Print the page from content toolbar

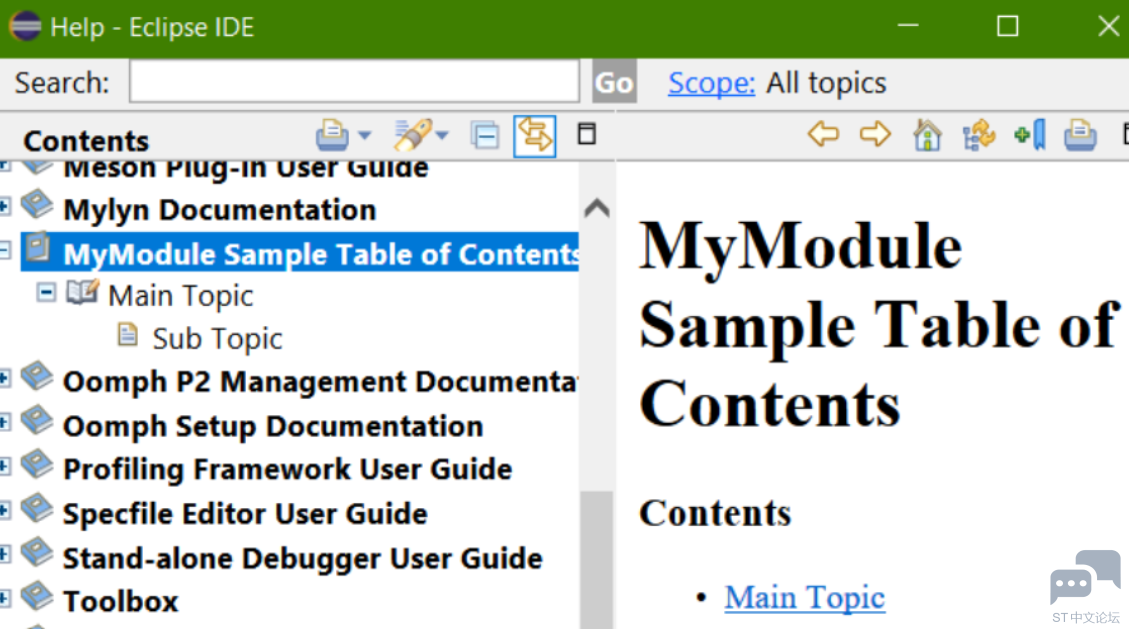[1080, 135]
